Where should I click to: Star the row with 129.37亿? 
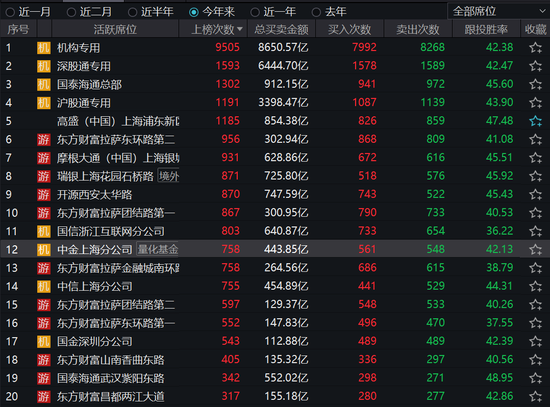click(535, 305)
